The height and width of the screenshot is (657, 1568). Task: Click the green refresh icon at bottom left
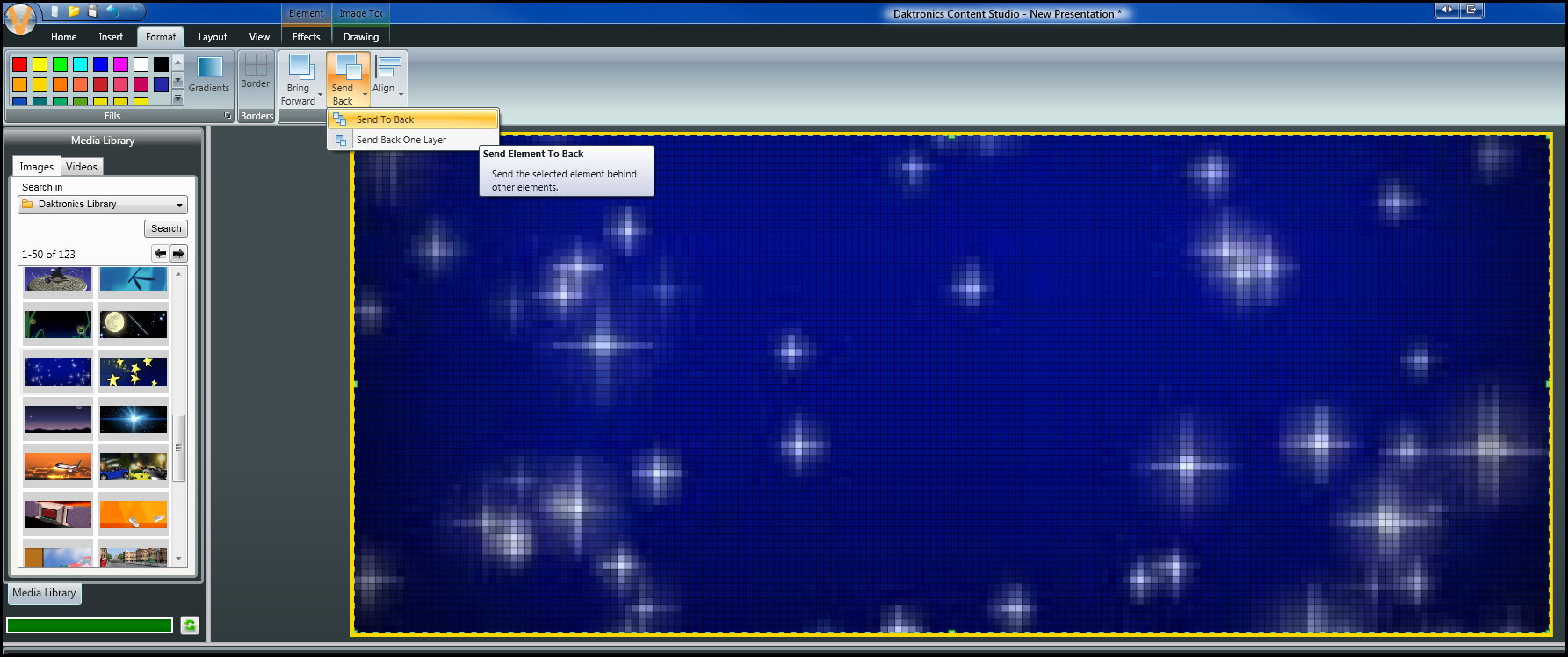coord(190,625)
